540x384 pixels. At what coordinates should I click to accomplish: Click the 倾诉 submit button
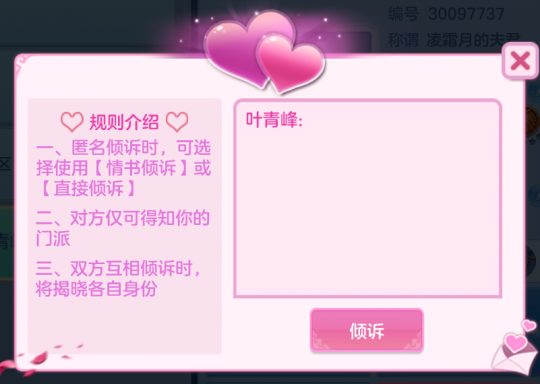tap(366, 331)
